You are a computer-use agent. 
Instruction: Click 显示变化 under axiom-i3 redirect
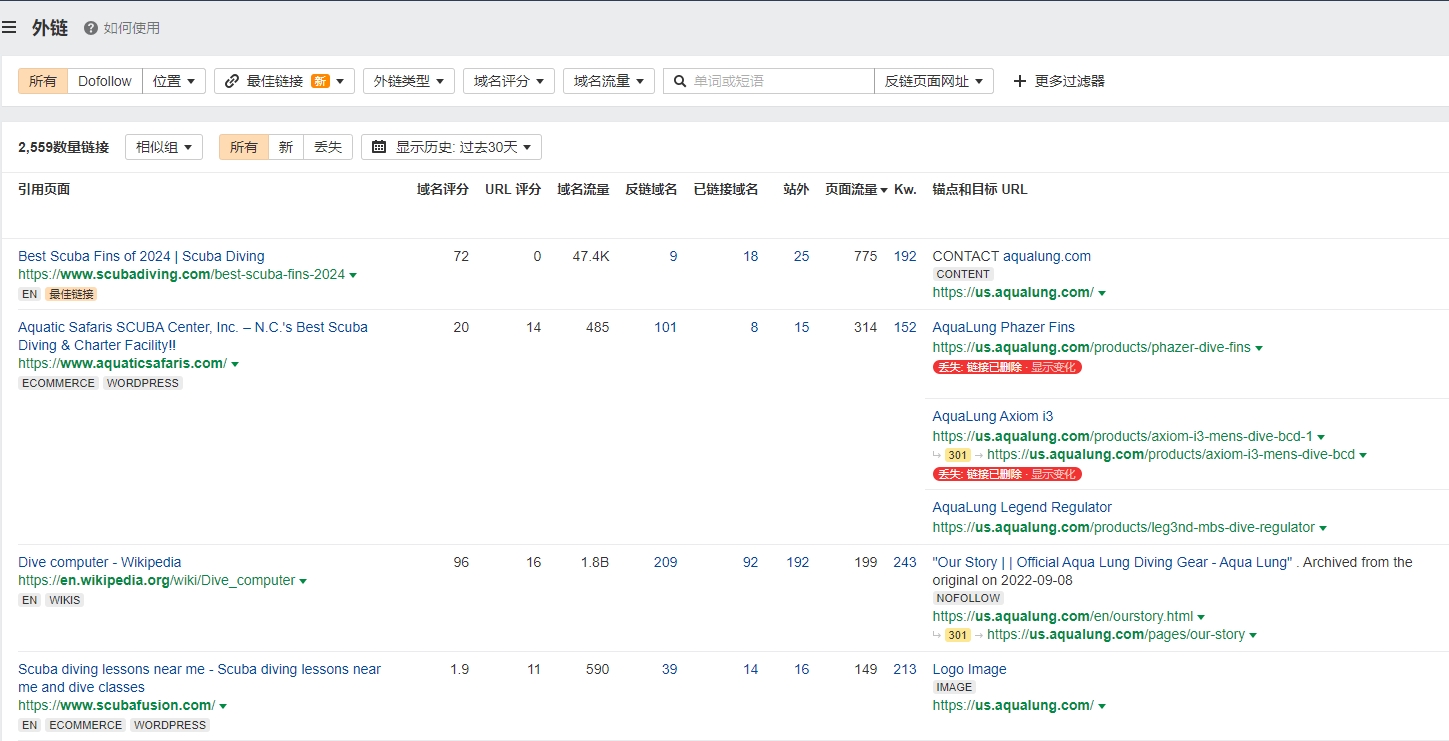[x=1053, y=474]
